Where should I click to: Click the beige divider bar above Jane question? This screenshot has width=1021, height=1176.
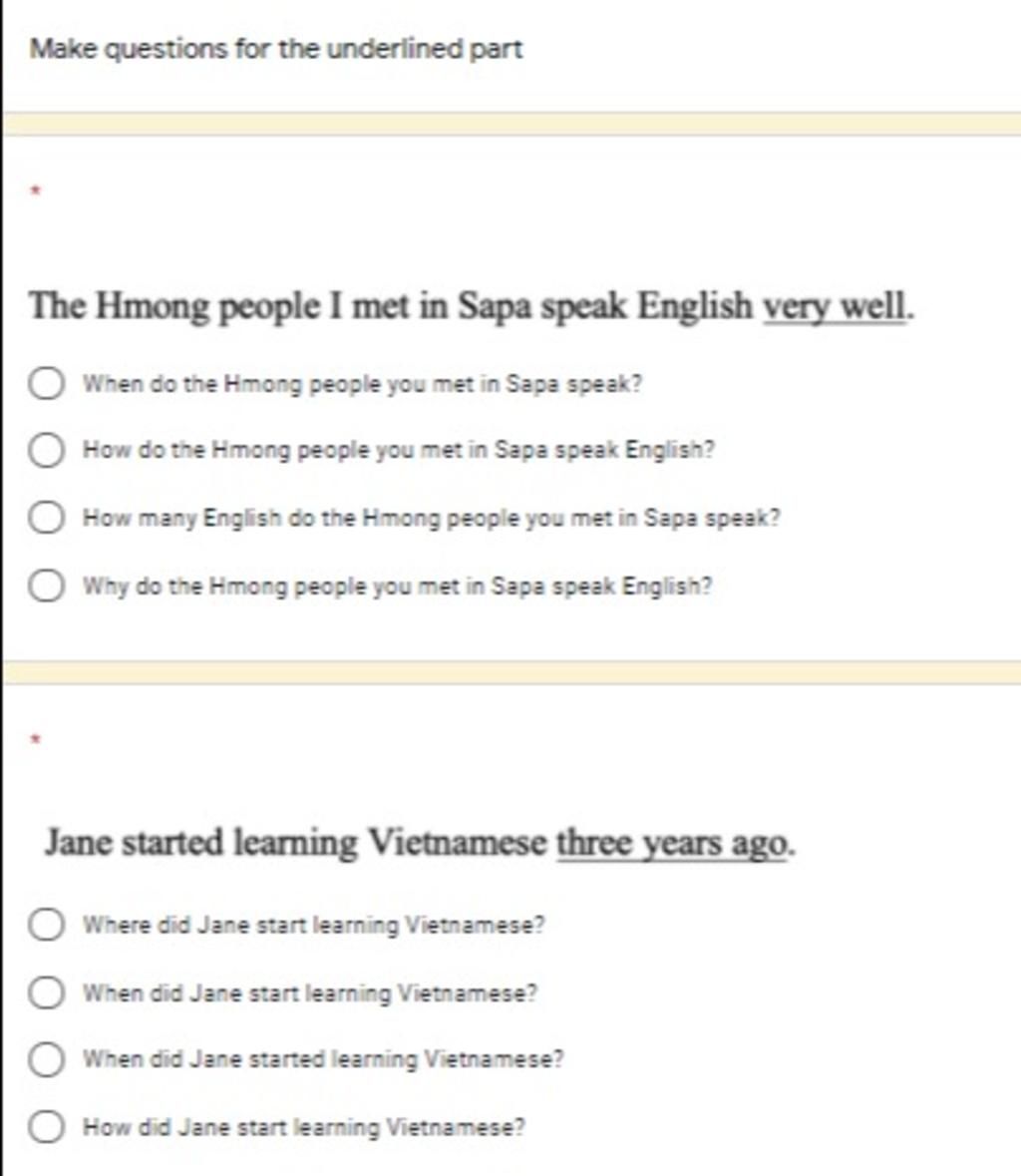(x=511, y=672)
